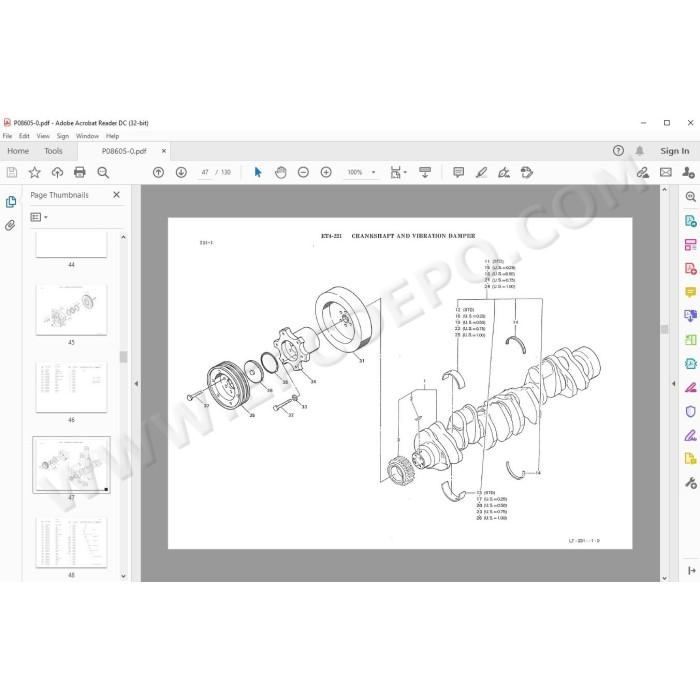Open the Attachments paperclip panel
Screen dimensions: 700x700
[10, 225]
